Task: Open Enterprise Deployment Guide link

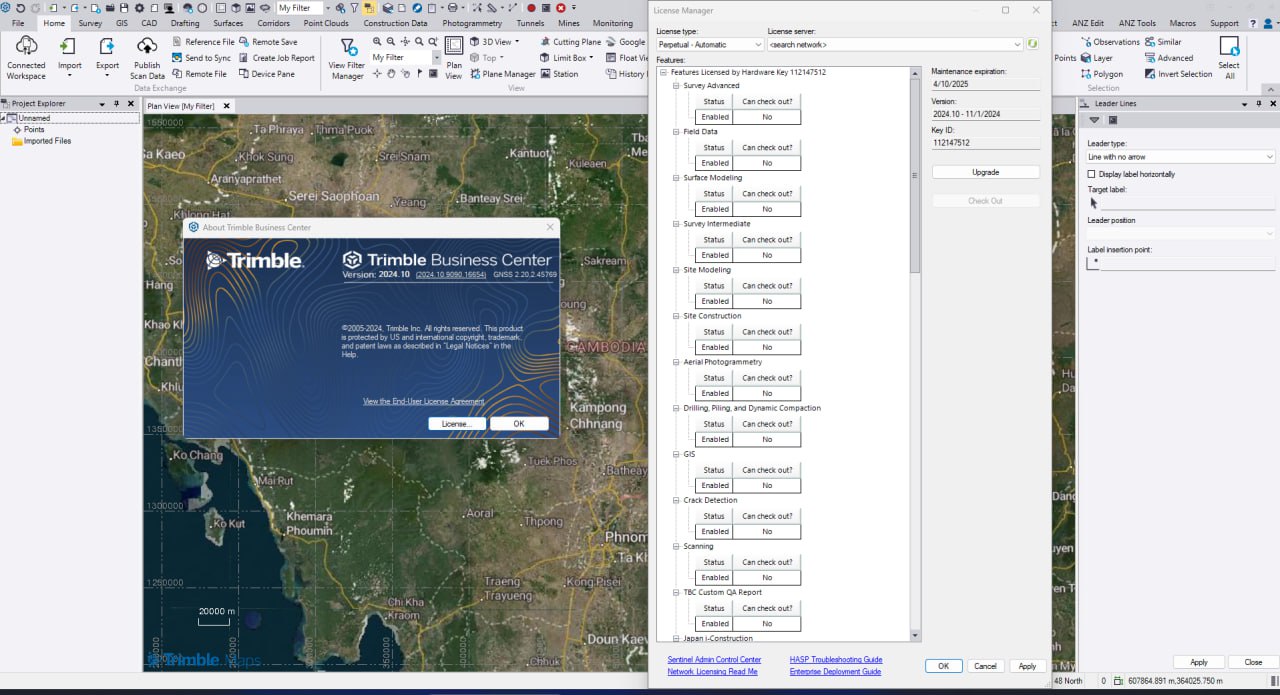Action: click(x=835, y=672)
